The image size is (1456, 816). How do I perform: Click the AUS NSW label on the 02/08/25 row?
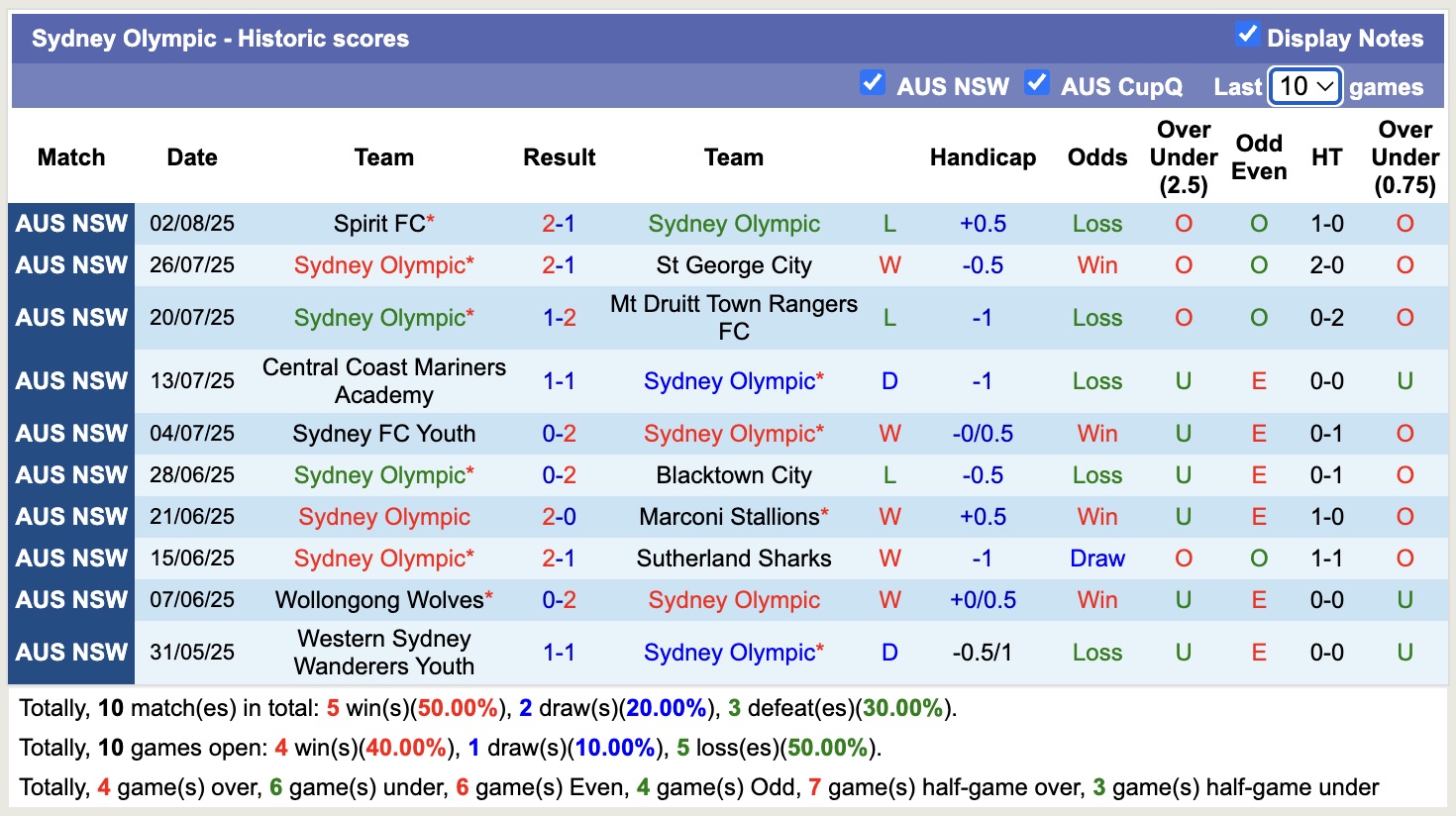[70, 224]
